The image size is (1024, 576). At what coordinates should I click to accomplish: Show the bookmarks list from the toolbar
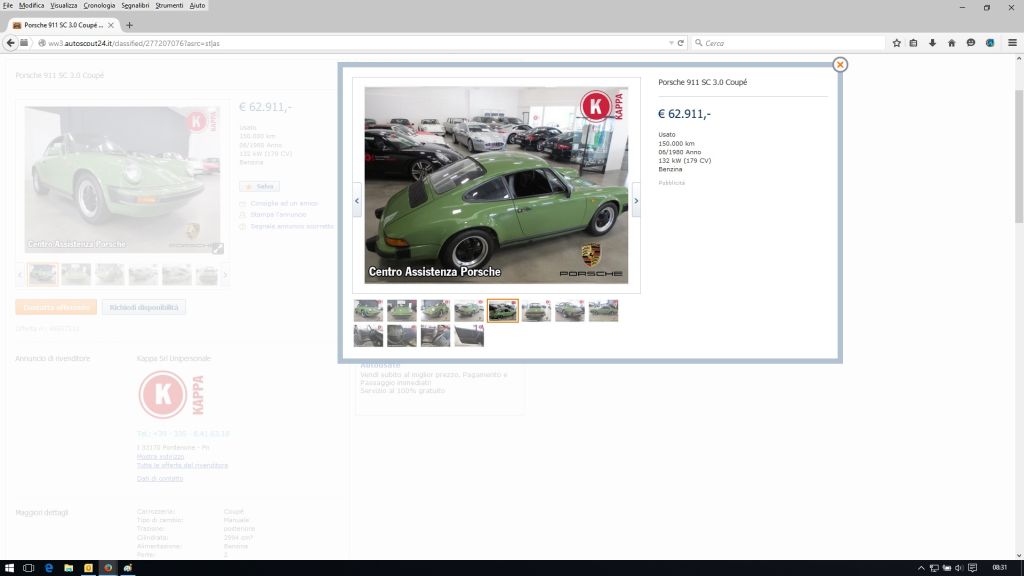point(914,43)
